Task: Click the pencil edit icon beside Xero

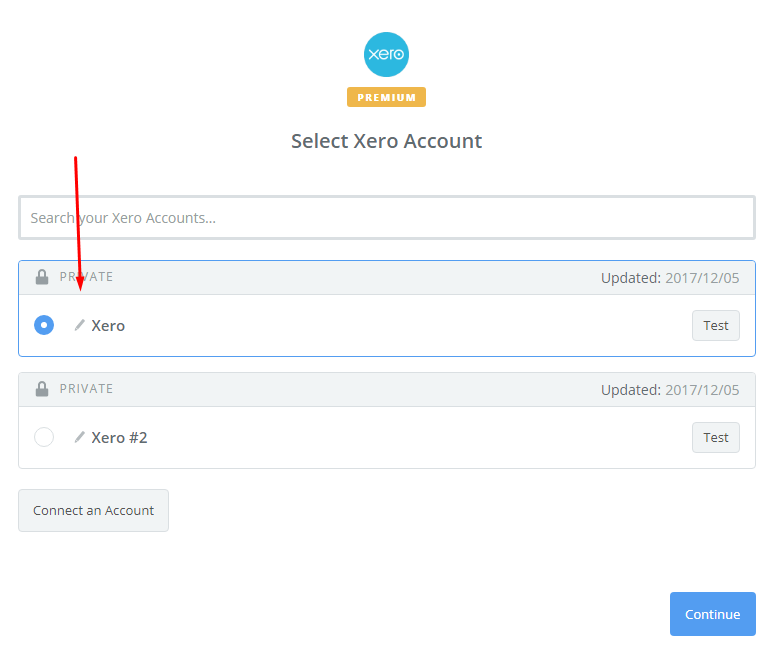Action: pos(80,325)
